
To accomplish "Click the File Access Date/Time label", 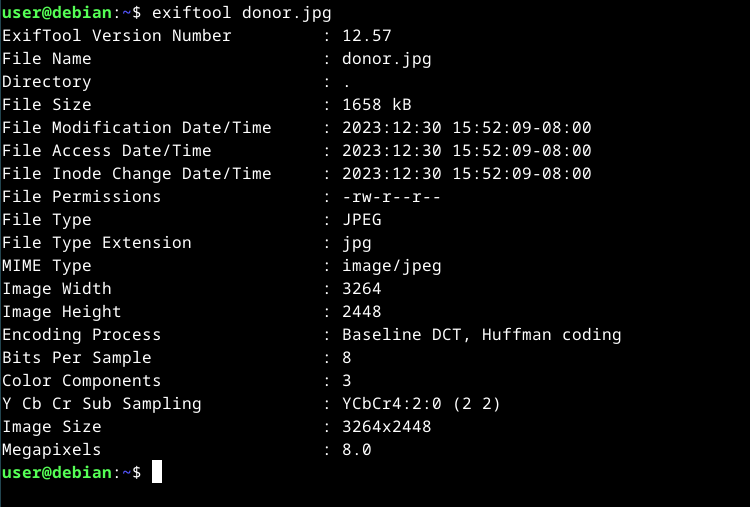I will 106,151.
